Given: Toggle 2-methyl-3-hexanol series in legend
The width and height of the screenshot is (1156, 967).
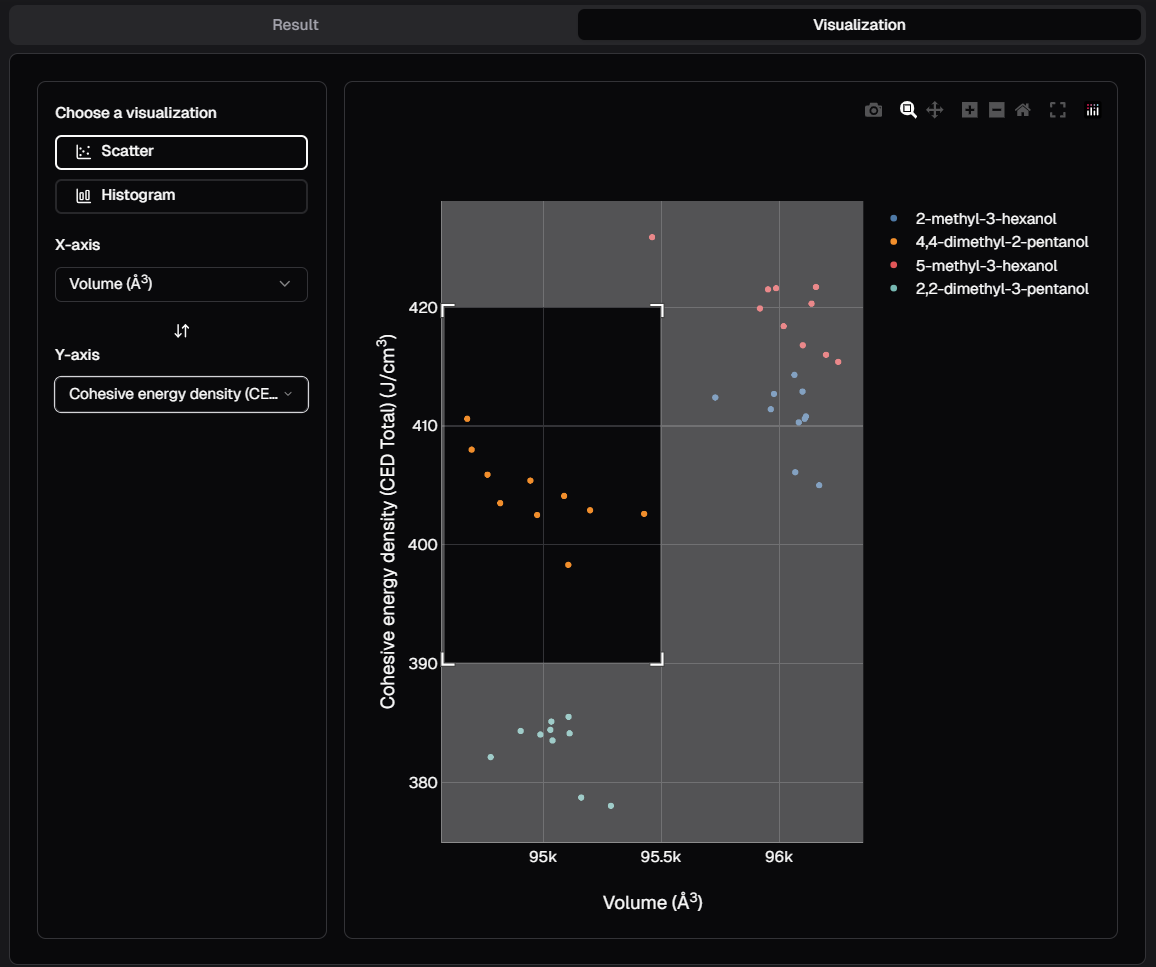Looking at the screenshot, I should point(985,218).
